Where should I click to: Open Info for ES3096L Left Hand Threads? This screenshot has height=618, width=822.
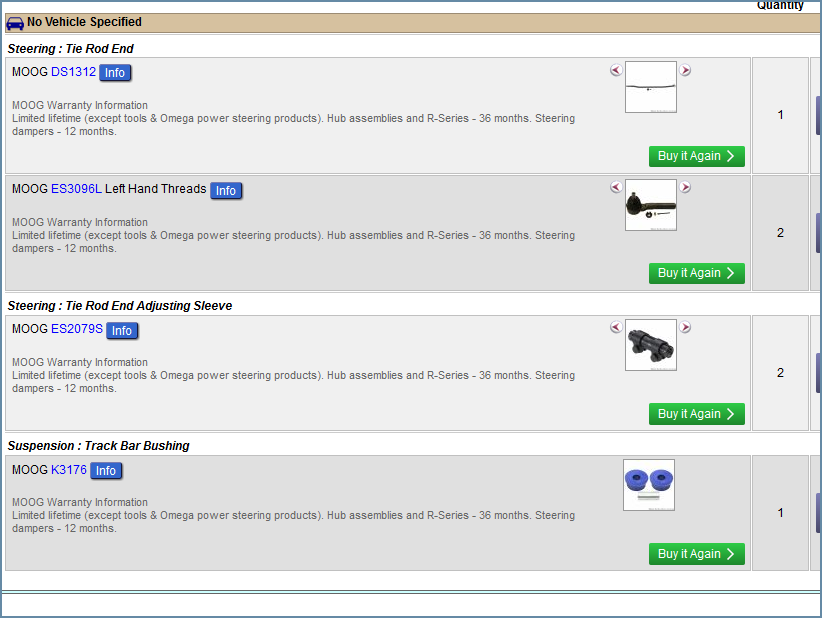tap(226, 190)
